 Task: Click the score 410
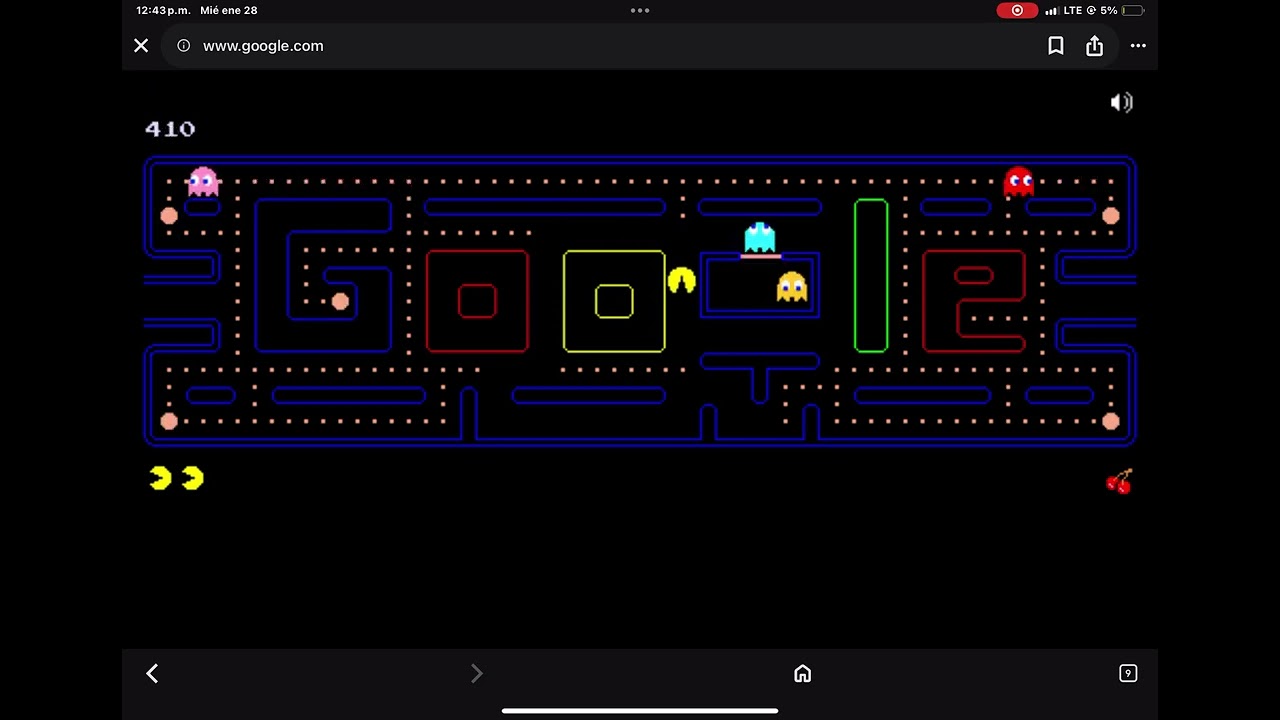[x=170, y=129]
